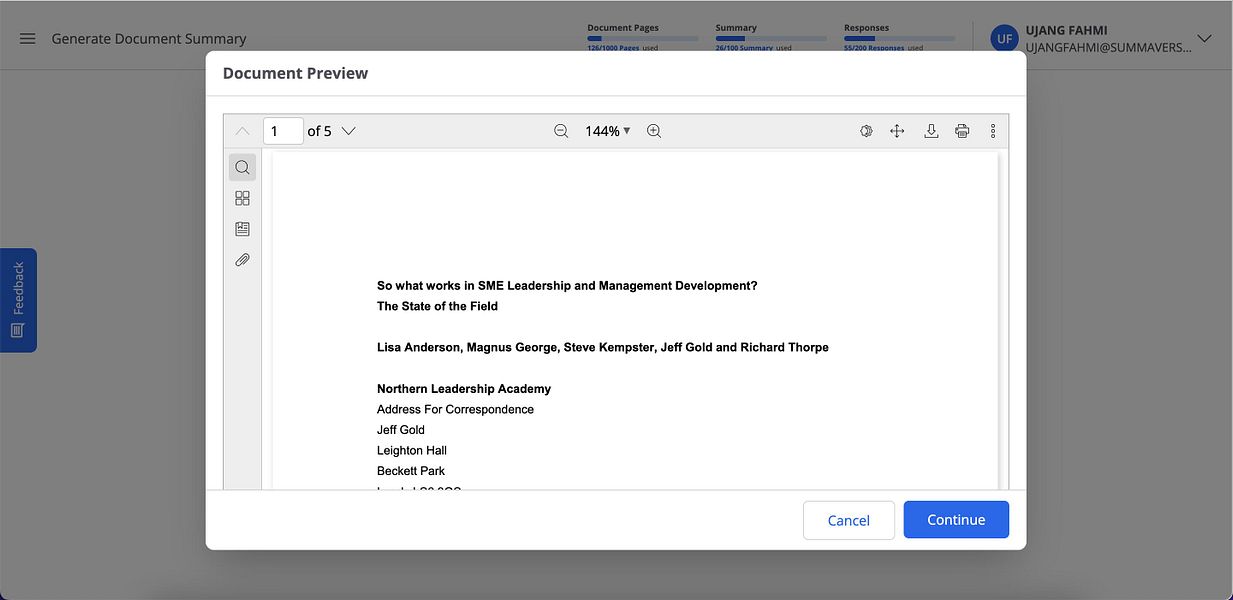Image resolution: width=1233 pixels, height=600 pixels.
Task: Click the Continue button
Action: click(x=956, y=520)
